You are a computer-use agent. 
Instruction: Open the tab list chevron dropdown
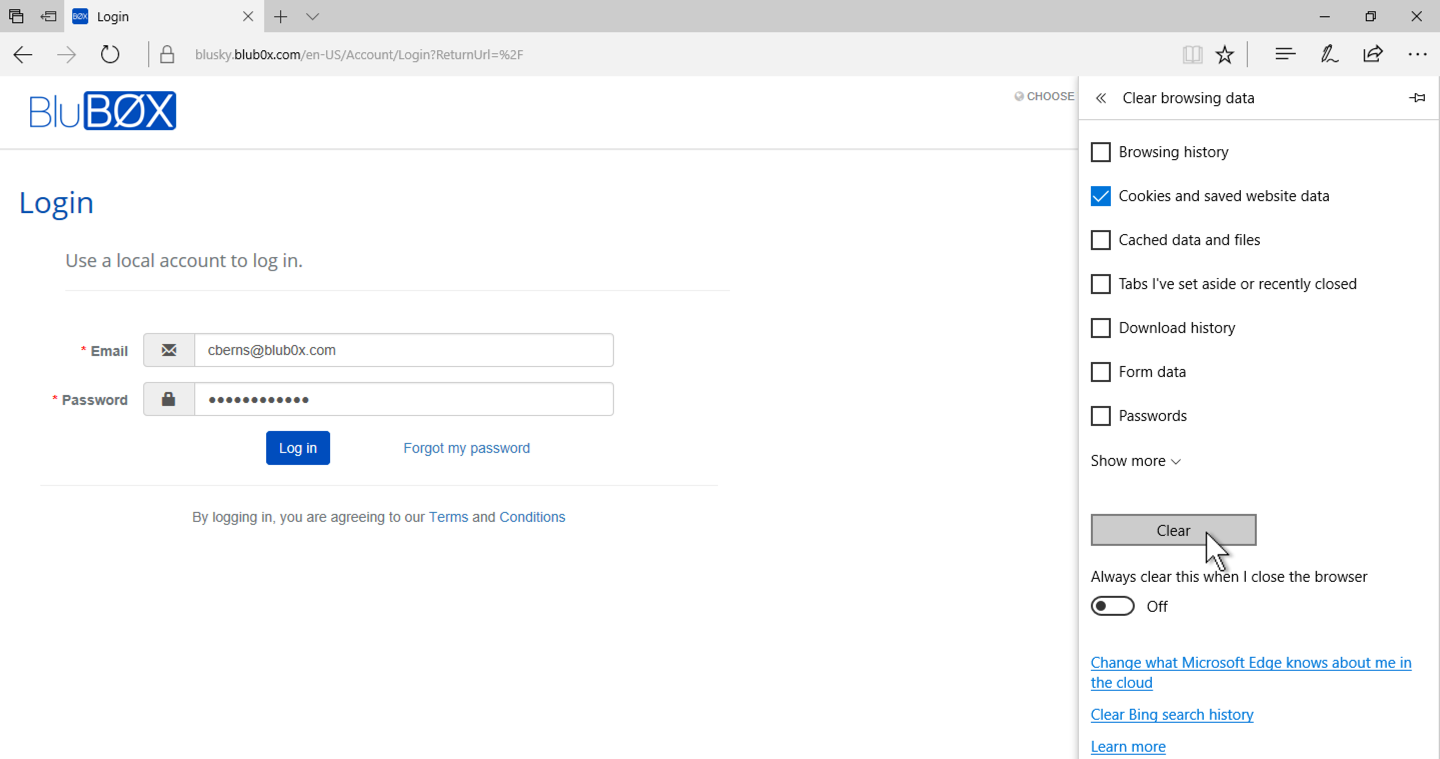[313, 17]
